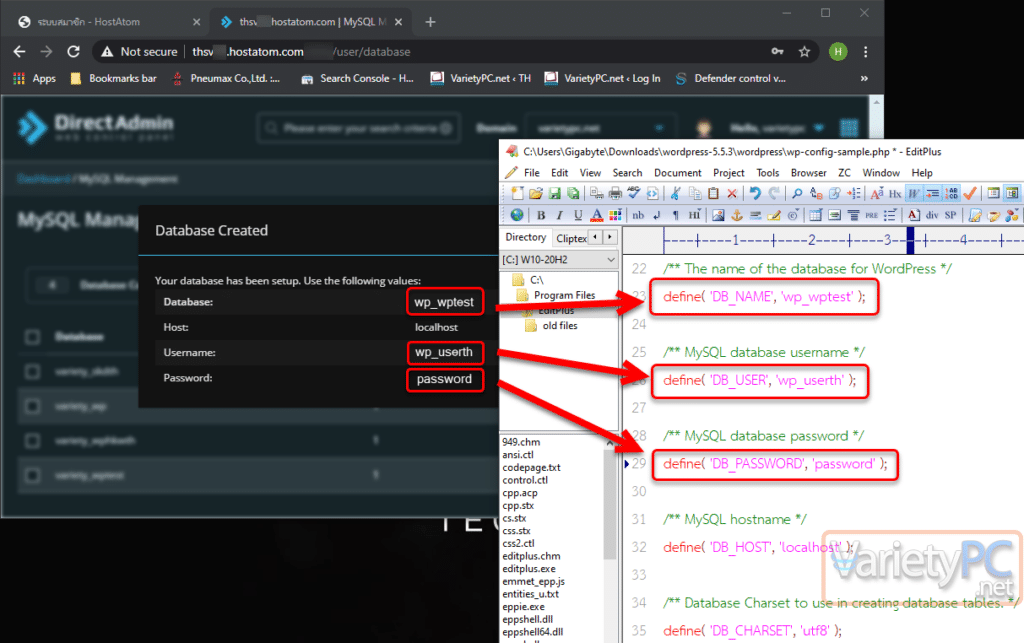
Task: Reload the current browser page
Action: [73, 52]
